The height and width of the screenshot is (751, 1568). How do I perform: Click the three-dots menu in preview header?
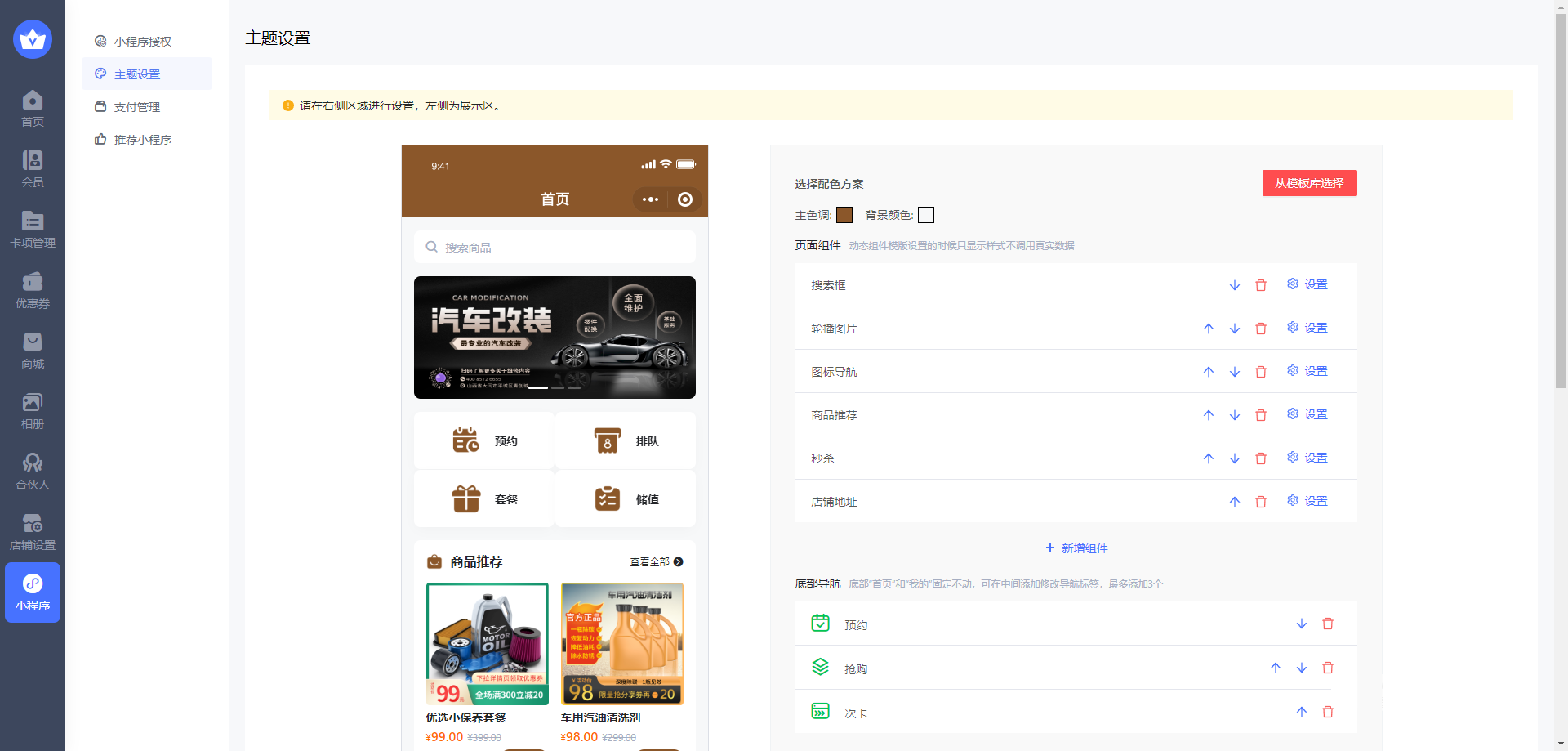click(650, 199)
